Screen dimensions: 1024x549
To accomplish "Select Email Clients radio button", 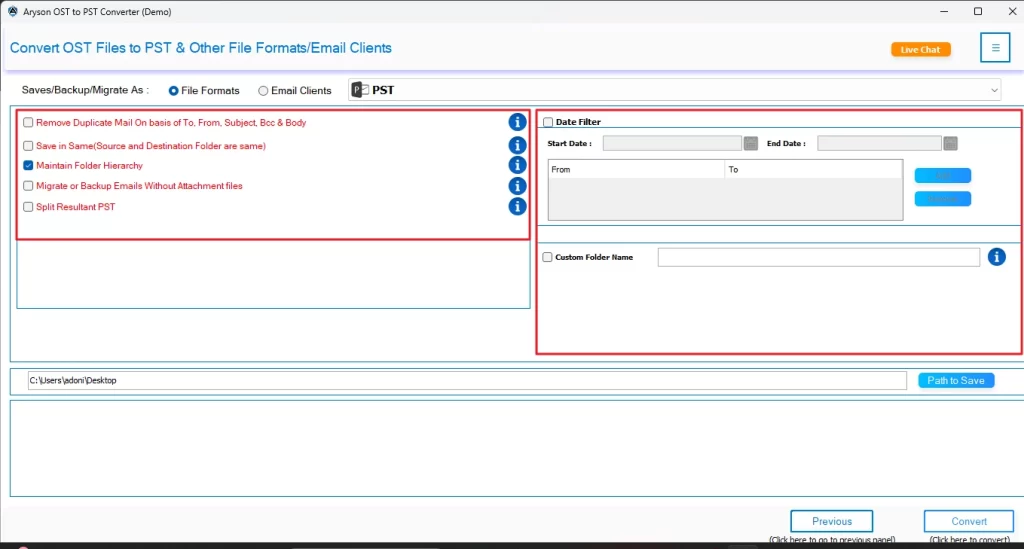I will coord(263,91).
